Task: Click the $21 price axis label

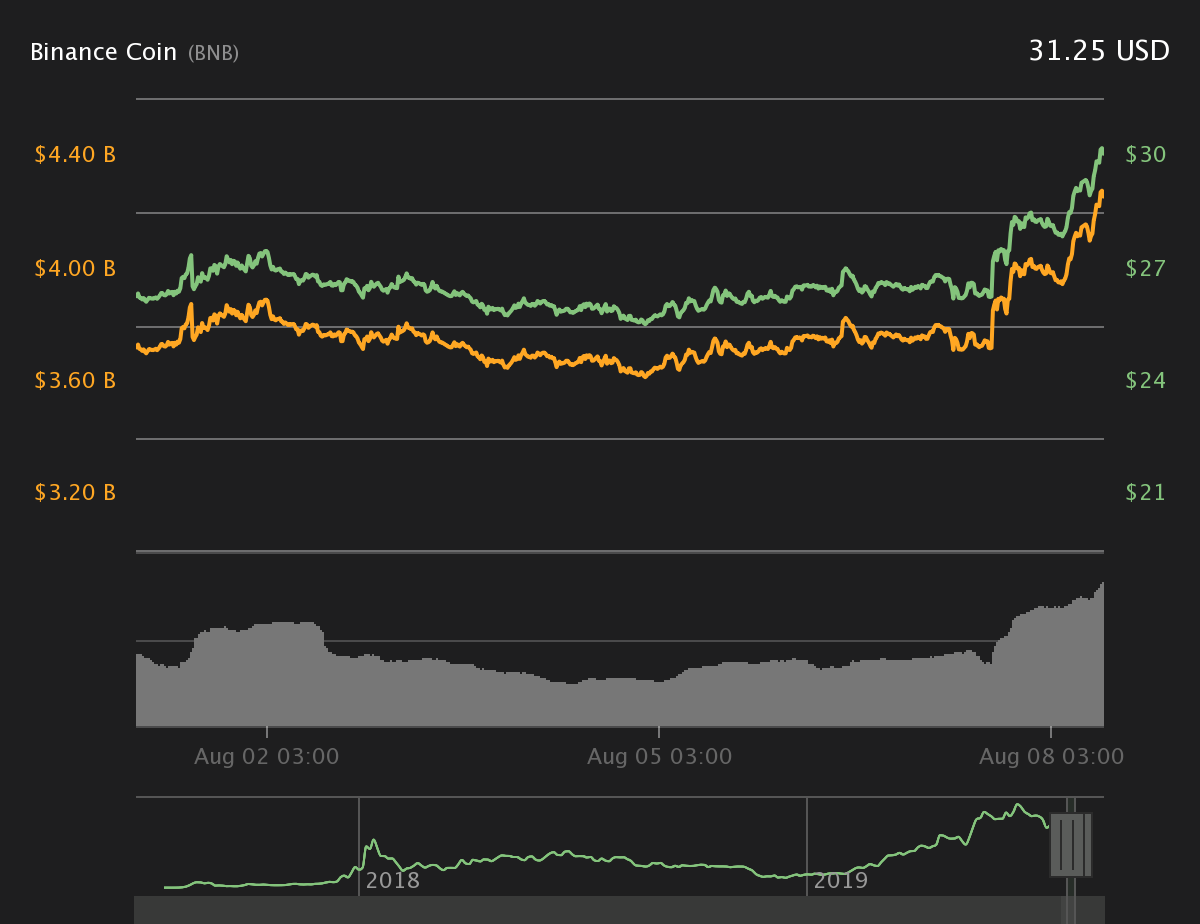Action: 1146,493
